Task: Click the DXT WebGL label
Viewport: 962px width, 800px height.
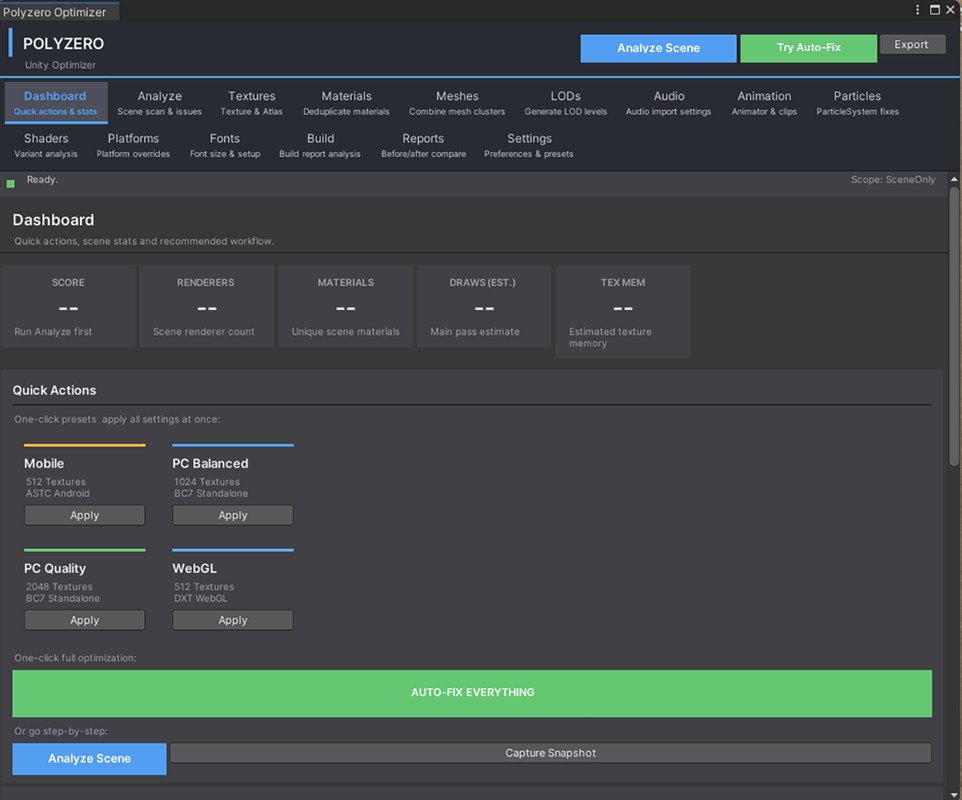Action: click(x=201, y=598)
